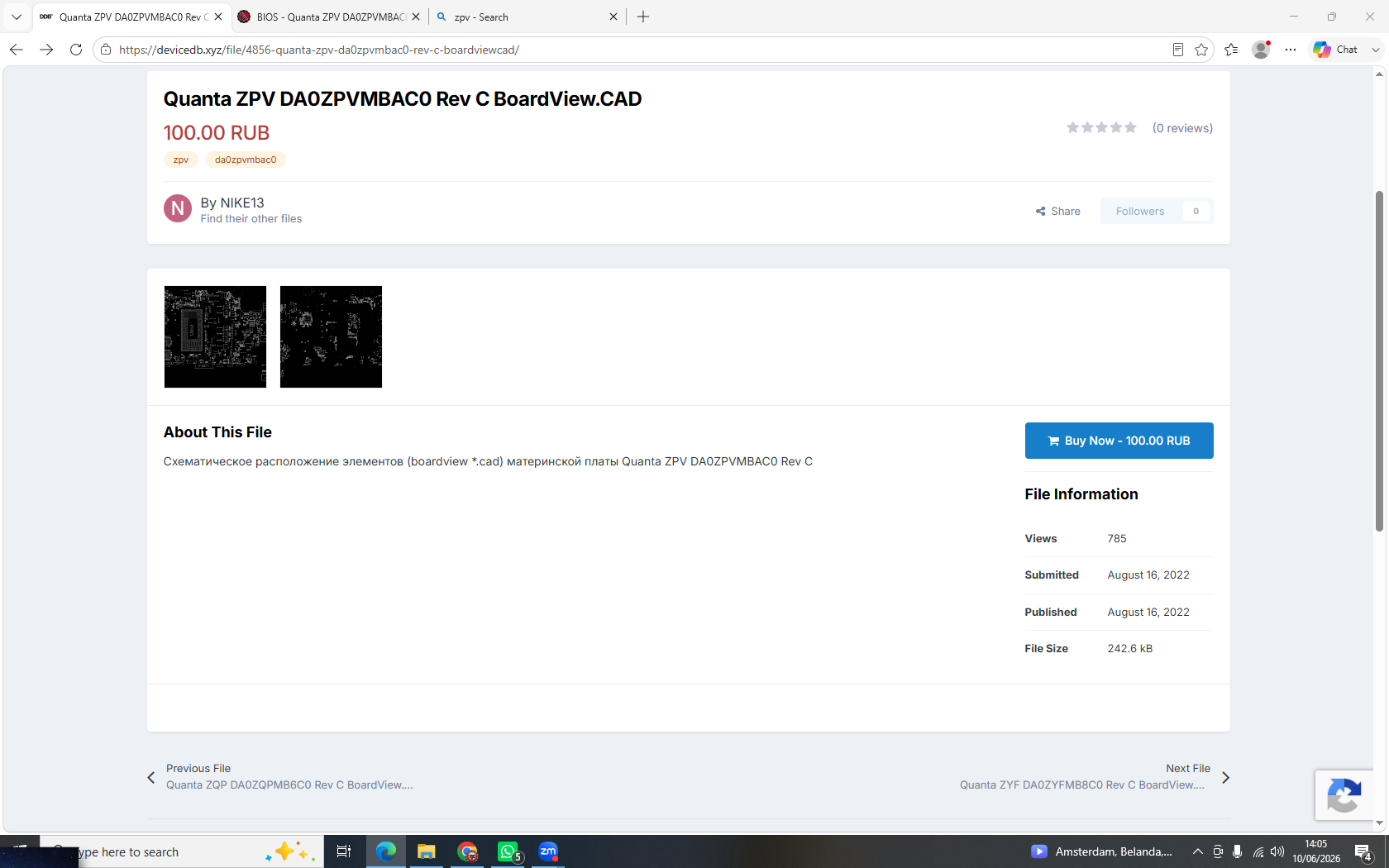Open the browser profile menu

coord(1261,50)
